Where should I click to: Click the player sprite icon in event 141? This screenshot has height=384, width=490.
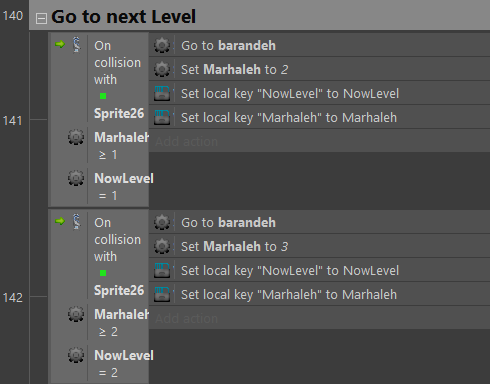point(77,45)
